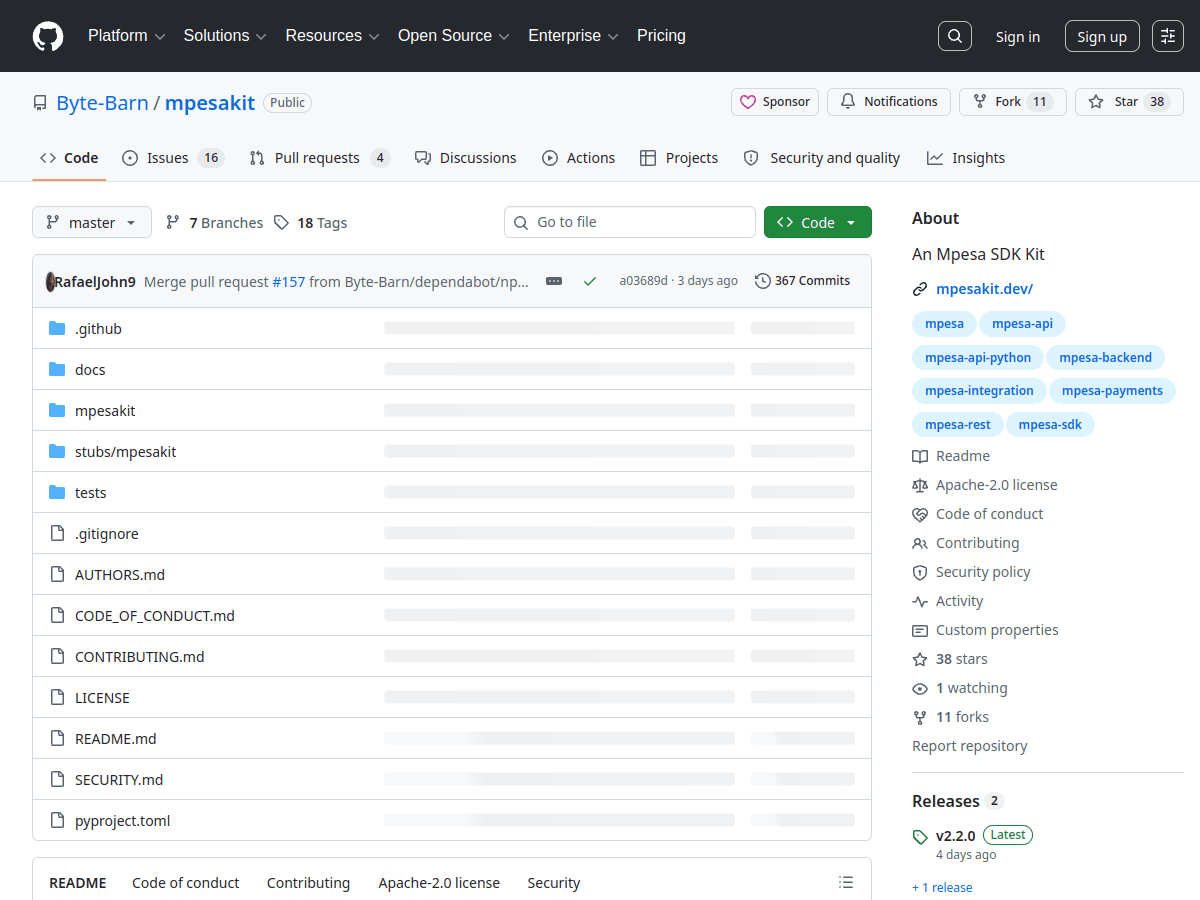Open commit hash a03689d
The image size is (1200, 900).
point(643,281)
